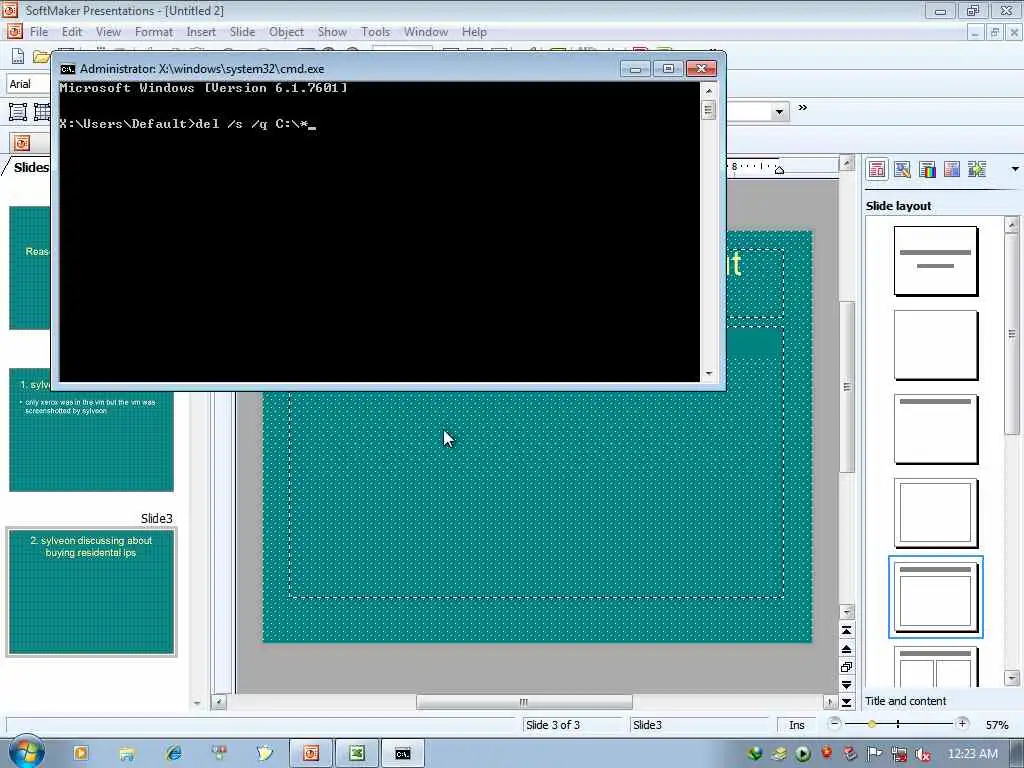Expand the sidebar mode dropdown arrow
This screenshot has width=1024, height=768.
point(1015,169)
